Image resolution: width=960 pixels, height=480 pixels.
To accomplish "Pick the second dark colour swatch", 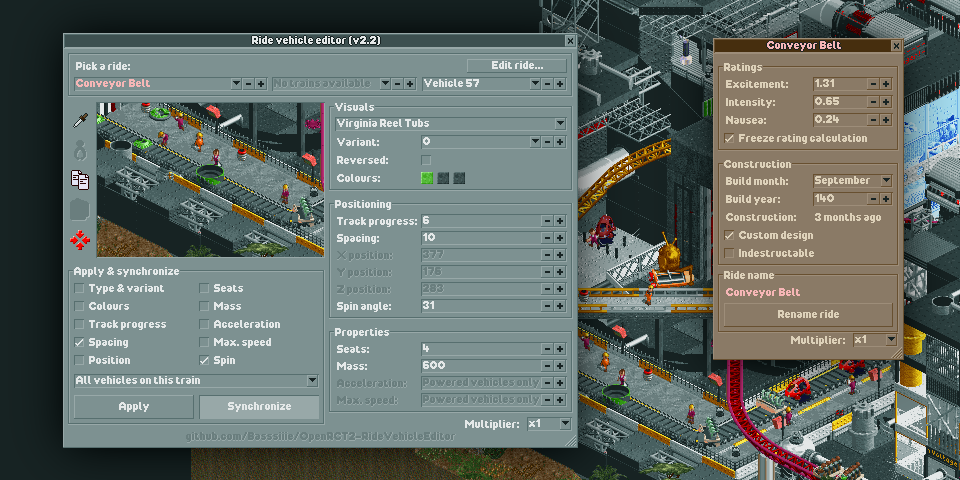I will pyautogui.click(x=443, y=178).
